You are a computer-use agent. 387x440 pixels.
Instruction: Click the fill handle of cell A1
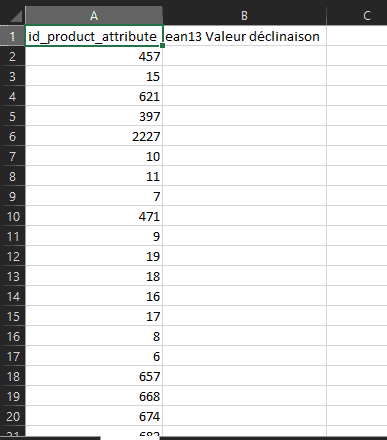click(x=163, y=46)
